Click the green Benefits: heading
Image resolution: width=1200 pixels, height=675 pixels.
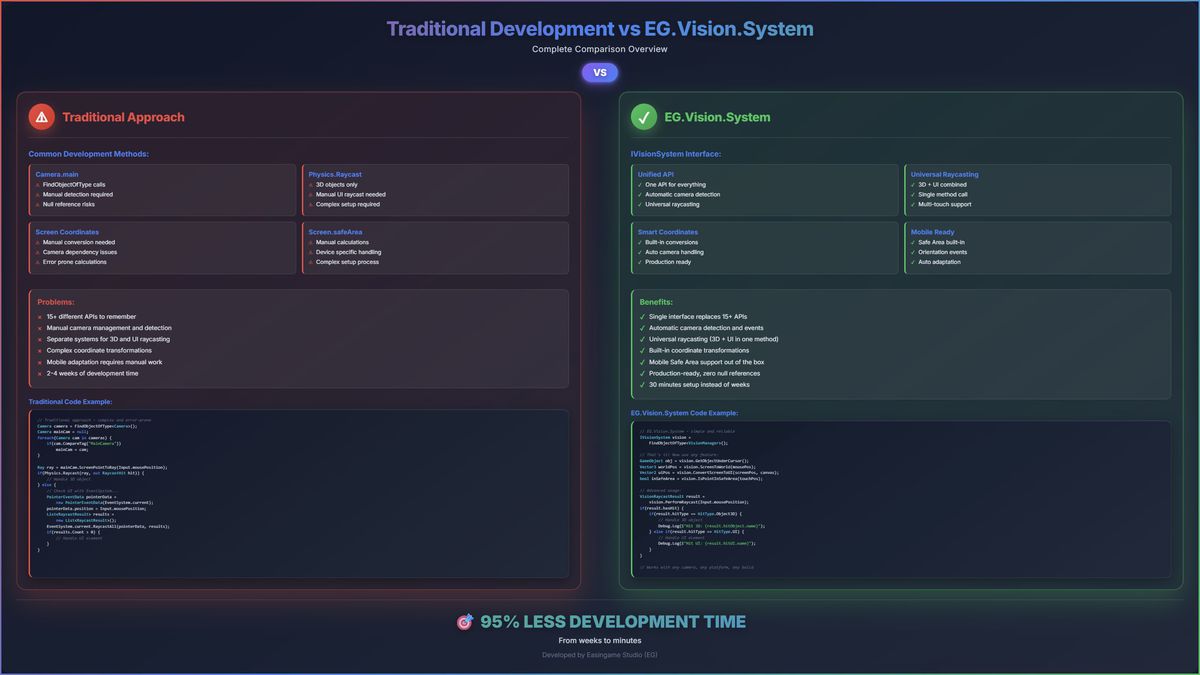click(656, 301)
